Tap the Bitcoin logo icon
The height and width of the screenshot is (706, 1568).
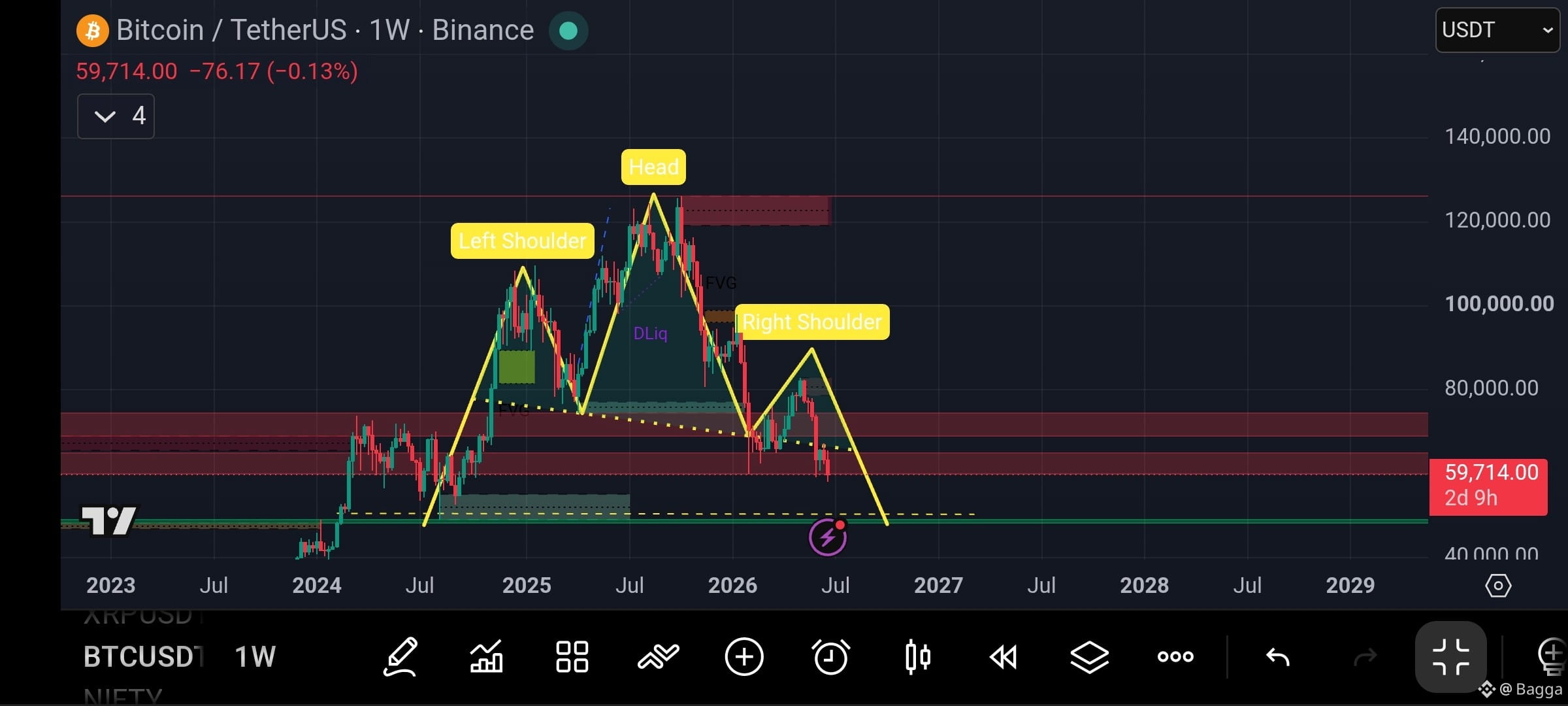click(x=92, y=31)
